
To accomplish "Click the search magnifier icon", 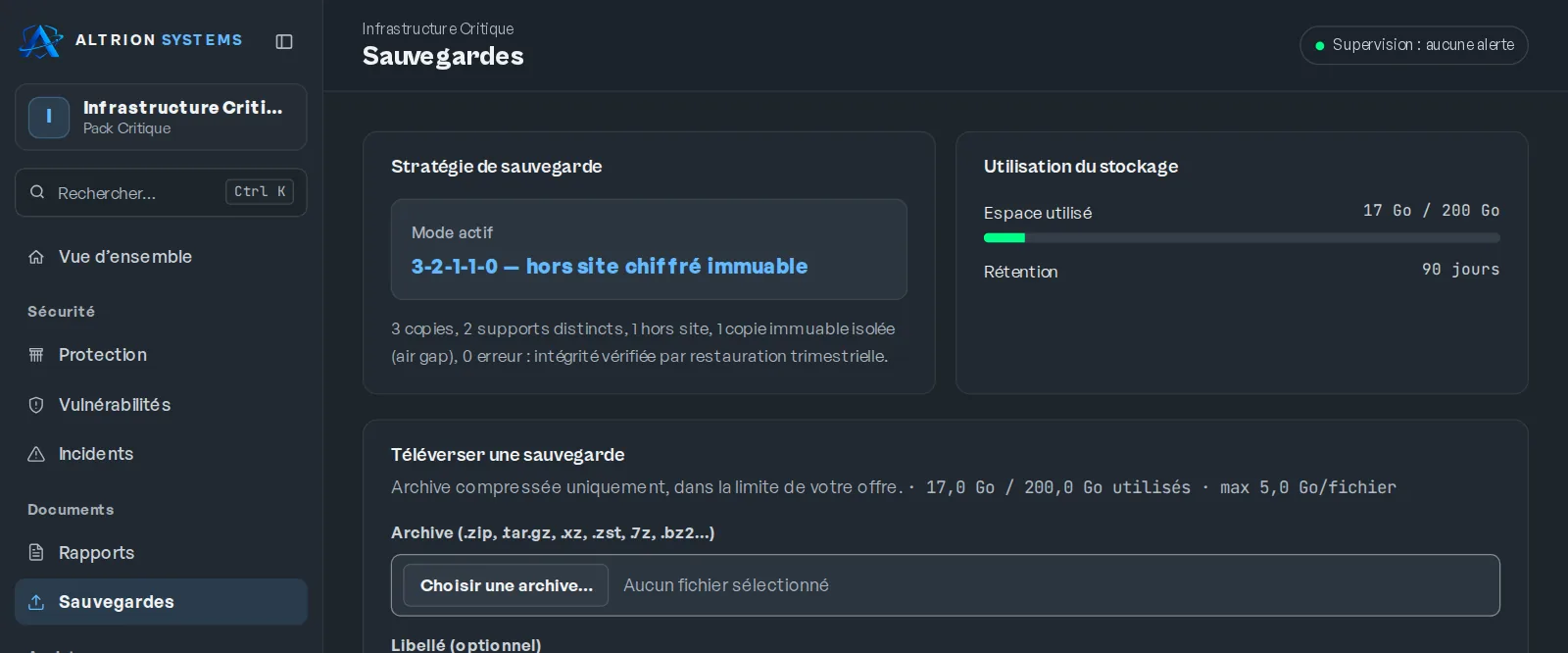I will tap(37, 192).
